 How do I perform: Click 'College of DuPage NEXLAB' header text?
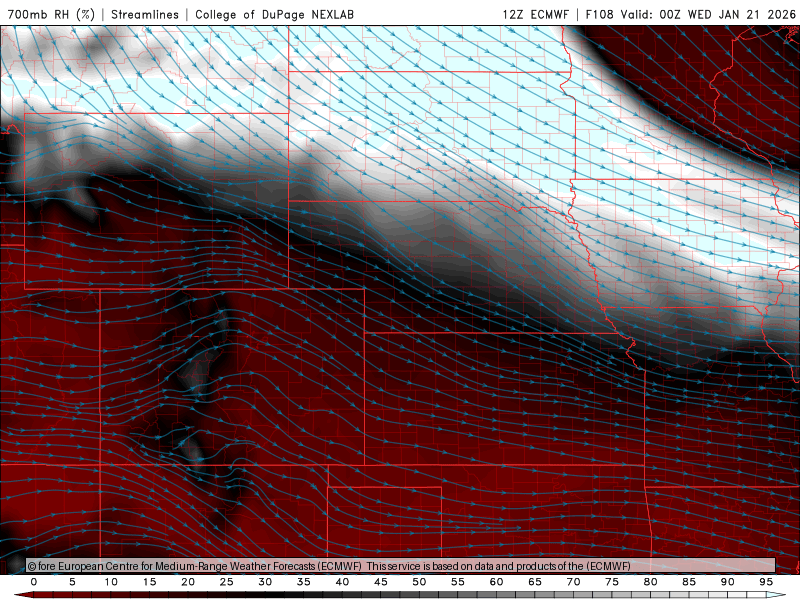274,14
